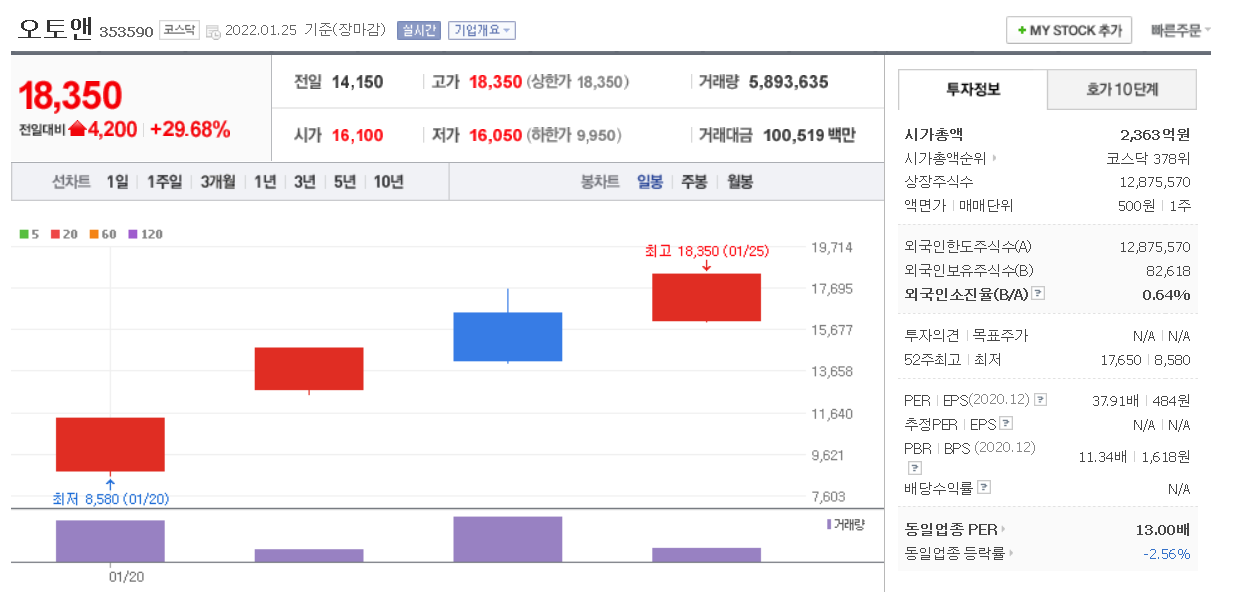The image size is (1233, 592).
Task: Click the calendar icon beside the date
Action: (x=212, y=31)
